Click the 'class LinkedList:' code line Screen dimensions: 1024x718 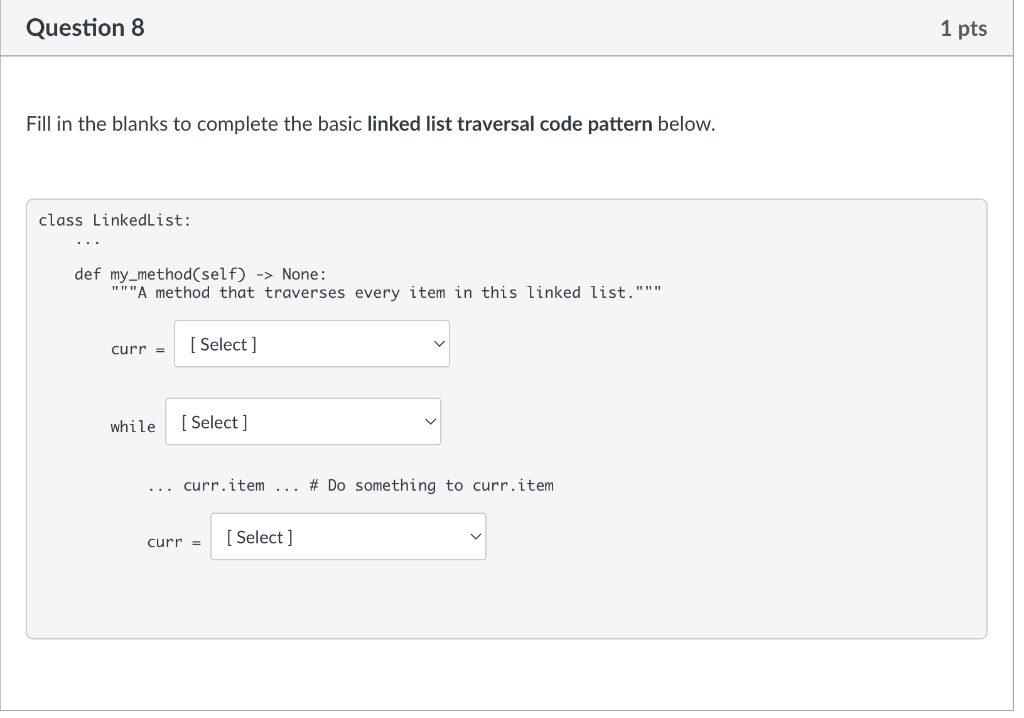pos(114,219)
